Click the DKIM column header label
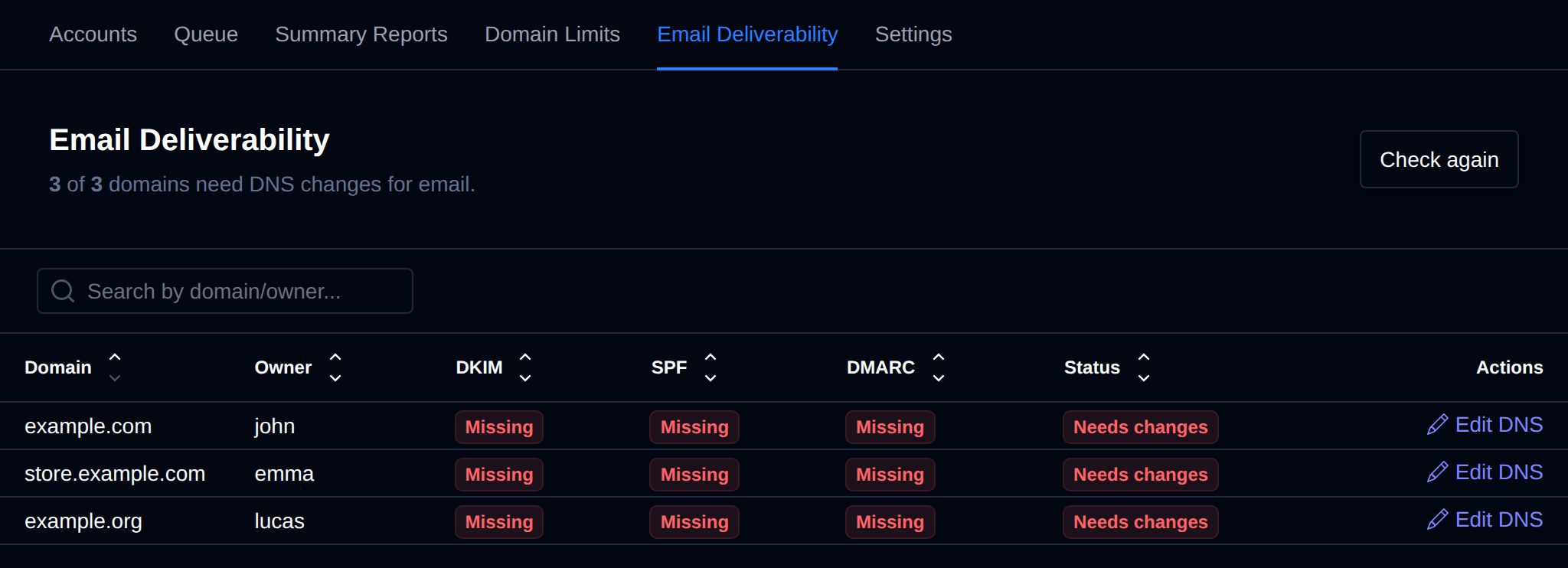This screenshot has width=1568, height=568. [x=479, y=367]
